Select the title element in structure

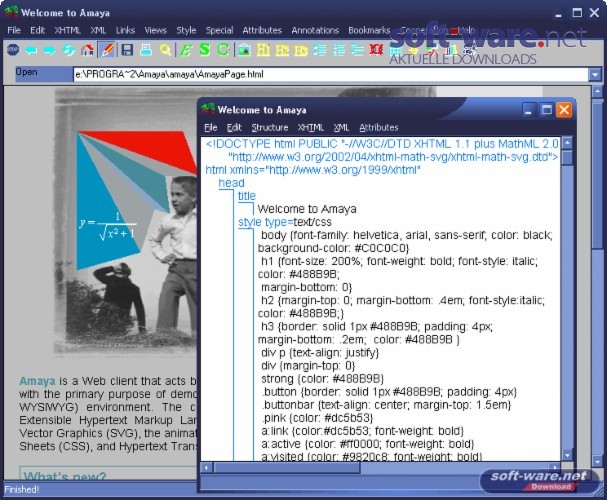click(247, 196)
